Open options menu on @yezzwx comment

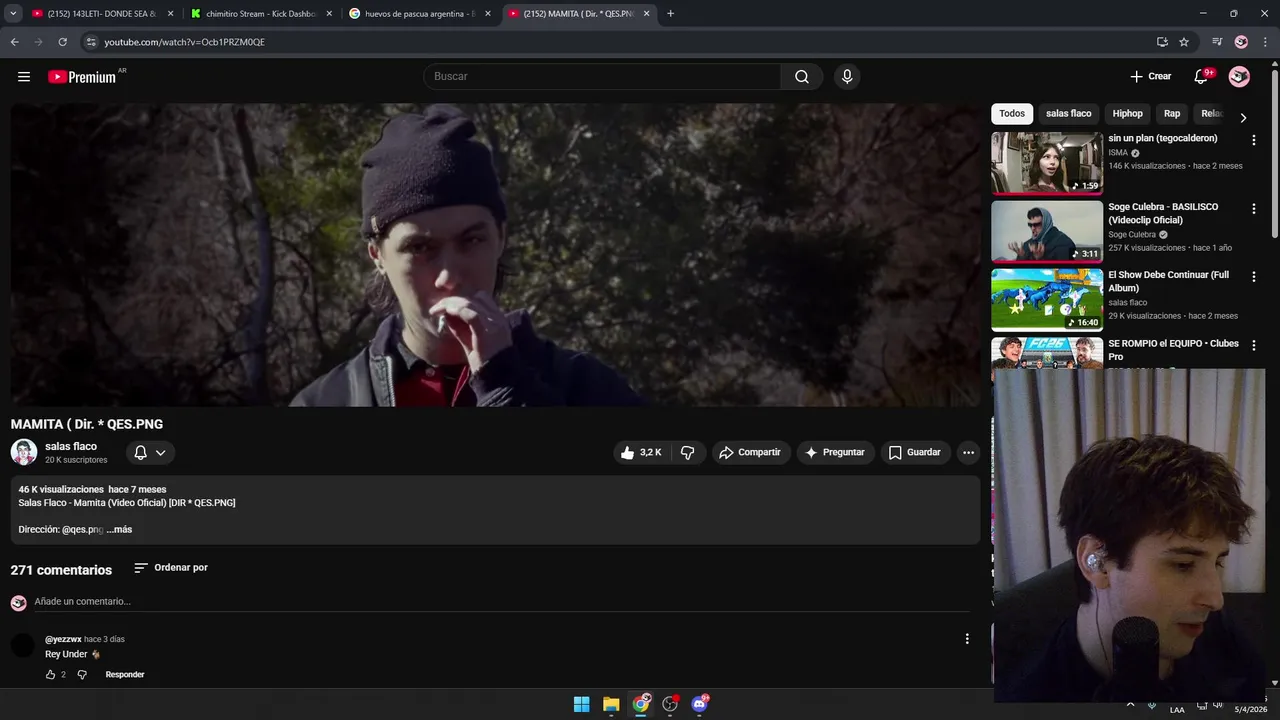(967, 639)
